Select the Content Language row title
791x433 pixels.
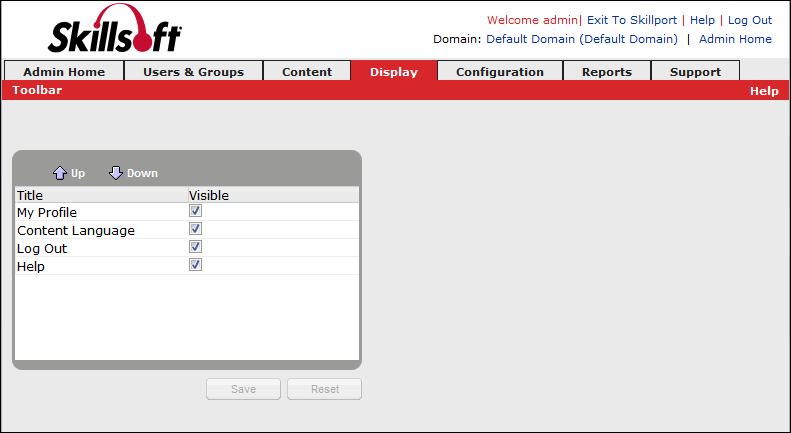click(76, 231)
